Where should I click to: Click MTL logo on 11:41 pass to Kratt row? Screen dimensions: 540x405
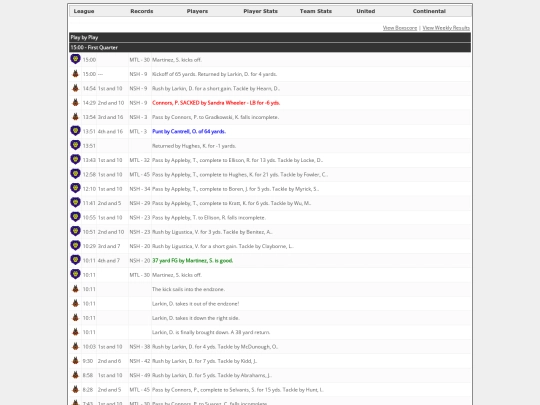coord(75,203)
